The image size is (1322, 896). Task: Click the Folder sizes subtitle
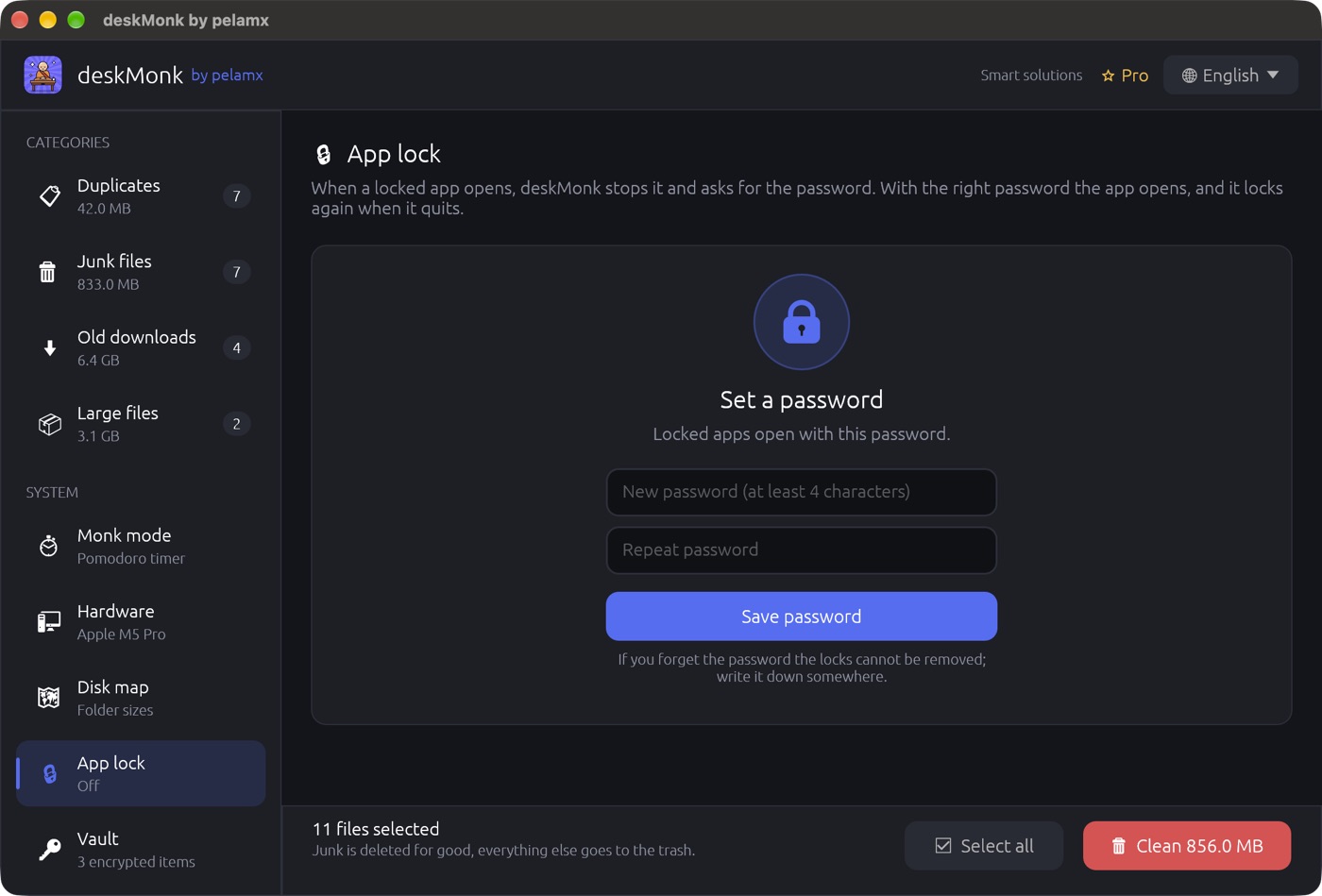coord(115,710)
